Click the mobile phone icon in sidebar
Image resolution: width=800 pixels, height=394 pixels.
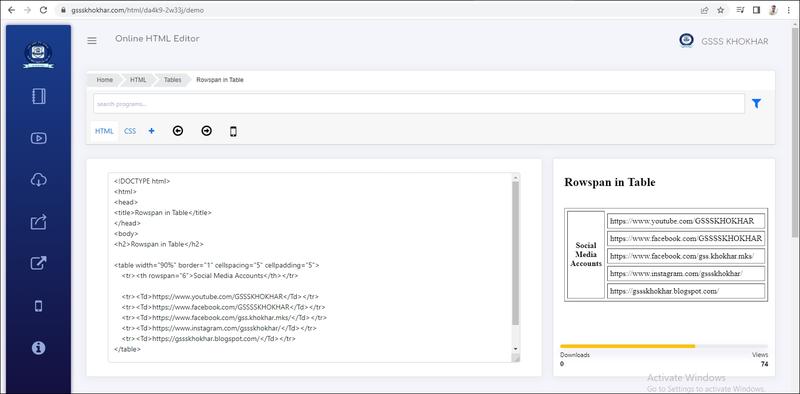(x=38, y=306)
